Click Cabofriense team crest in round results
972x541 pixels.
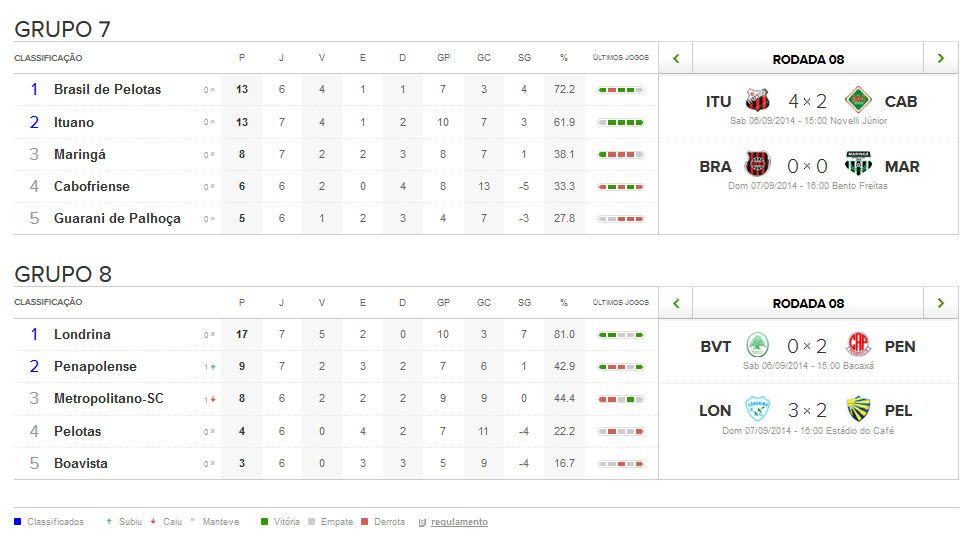coord(857,101)
